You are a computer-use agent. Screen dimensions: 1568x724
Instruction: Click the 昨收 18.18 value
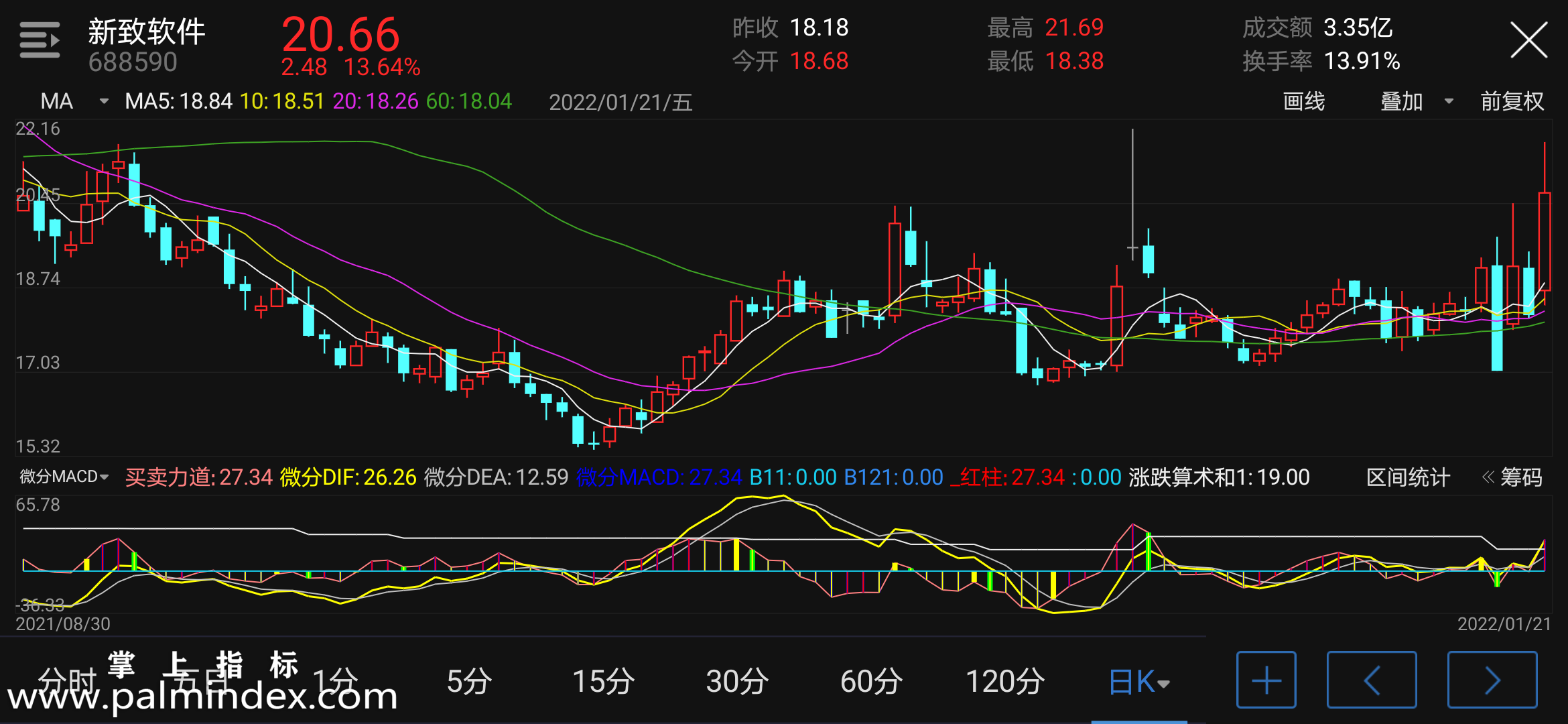coord(819,27)
